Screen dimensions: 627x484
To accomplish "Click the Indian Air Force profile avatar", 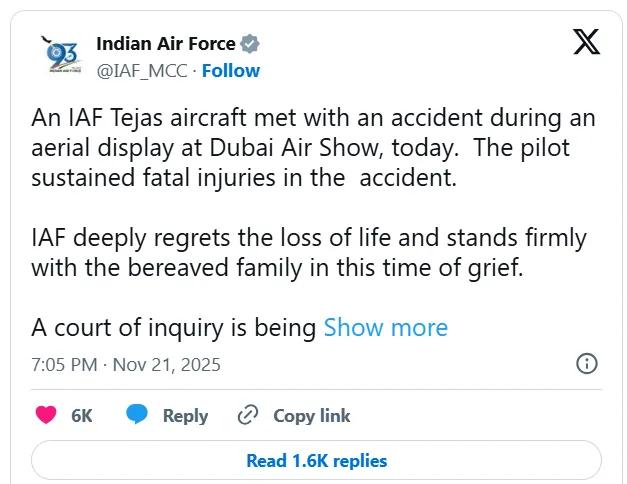I will point(62,56).
